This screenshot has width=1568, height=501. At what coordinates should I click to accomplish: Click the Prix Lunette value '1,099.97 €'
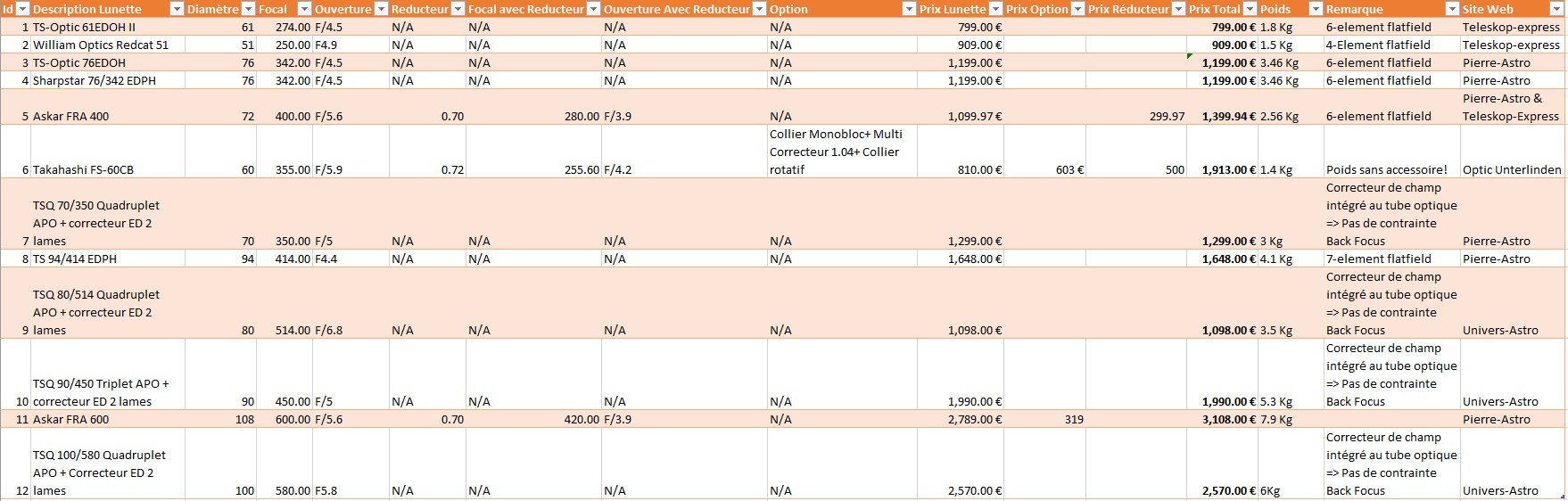point(975,116)
